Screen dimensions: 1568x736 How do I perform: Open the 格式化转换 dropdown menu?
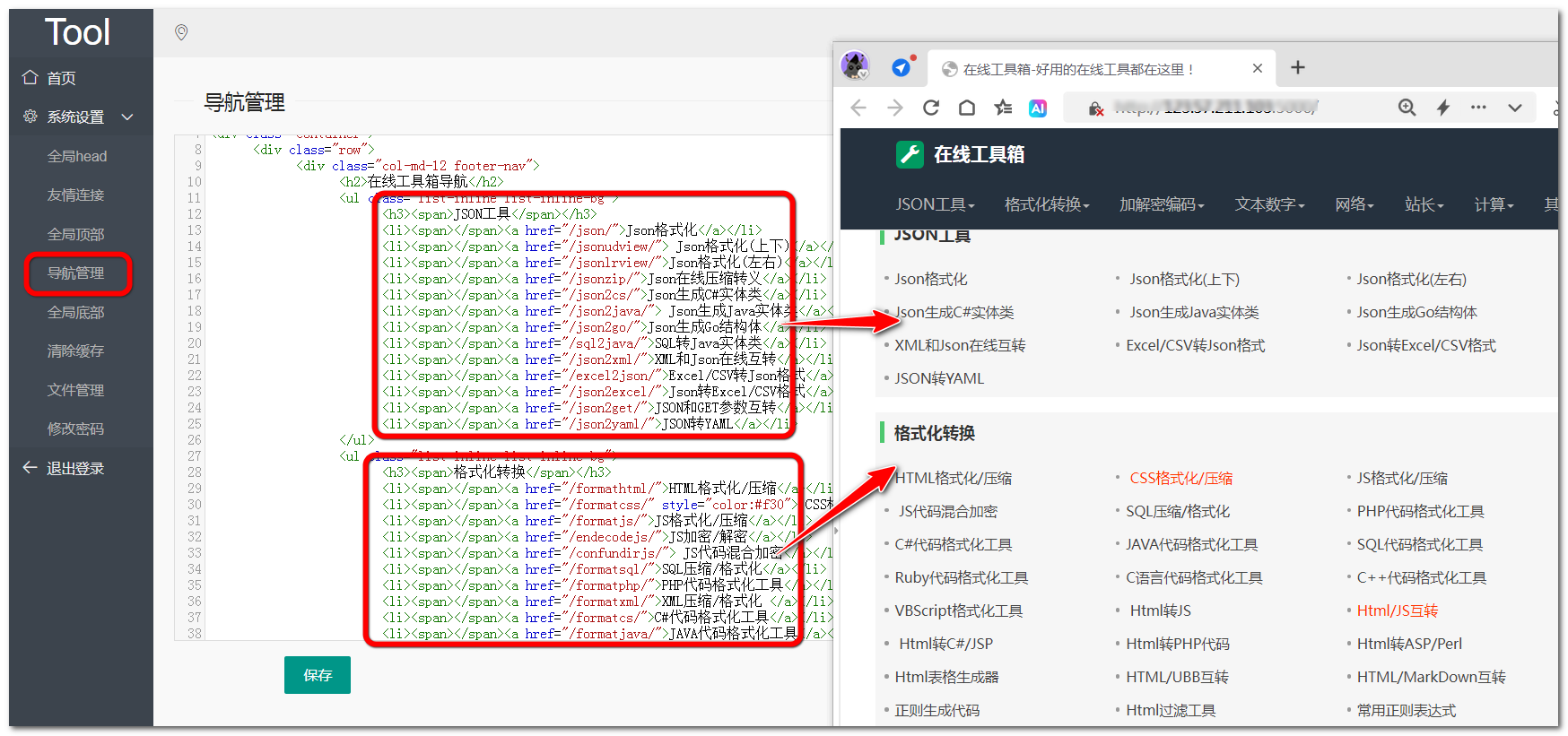(x=1047, y=204)
